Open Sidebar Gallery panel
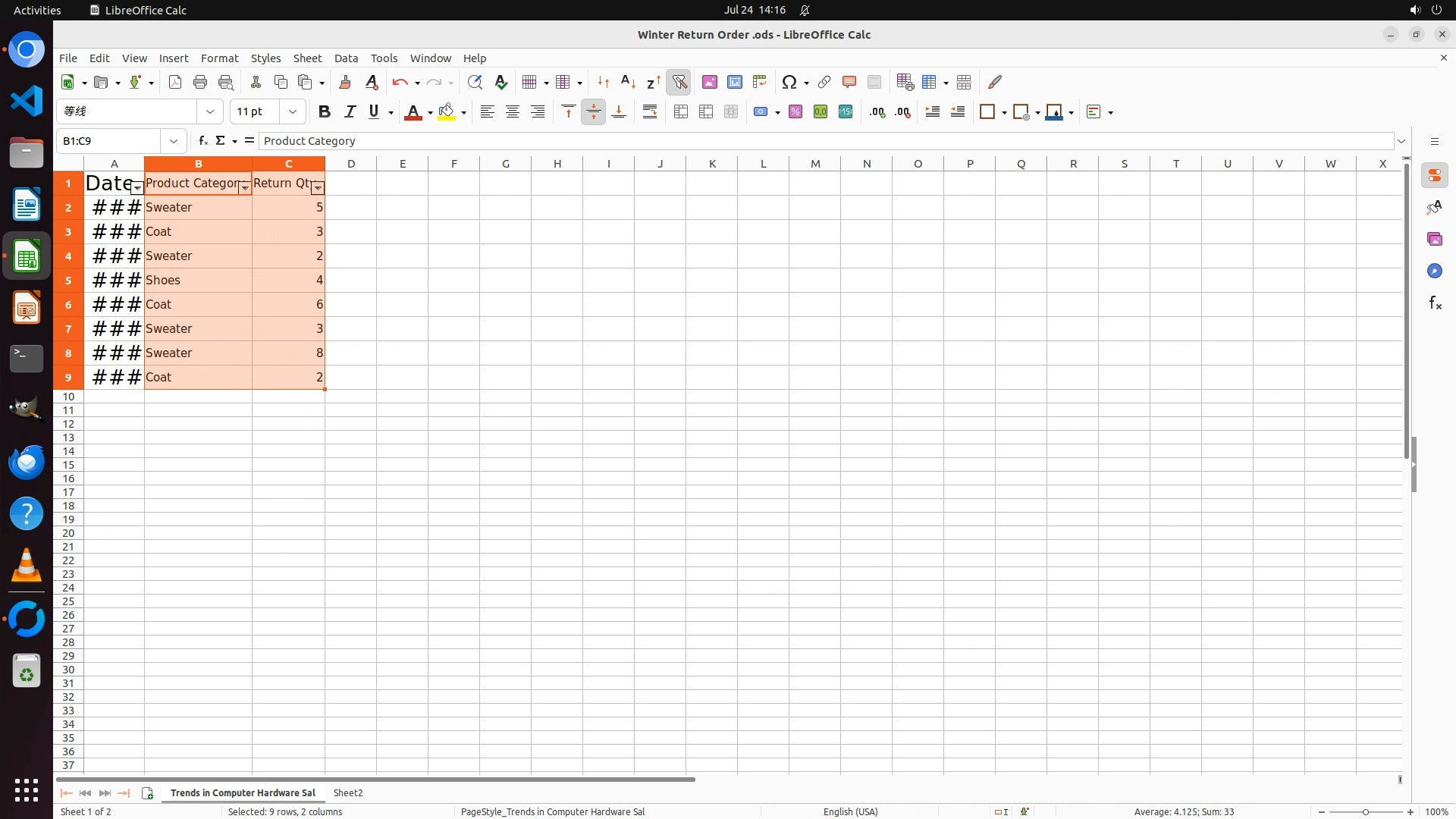 tap(1434, 239)
